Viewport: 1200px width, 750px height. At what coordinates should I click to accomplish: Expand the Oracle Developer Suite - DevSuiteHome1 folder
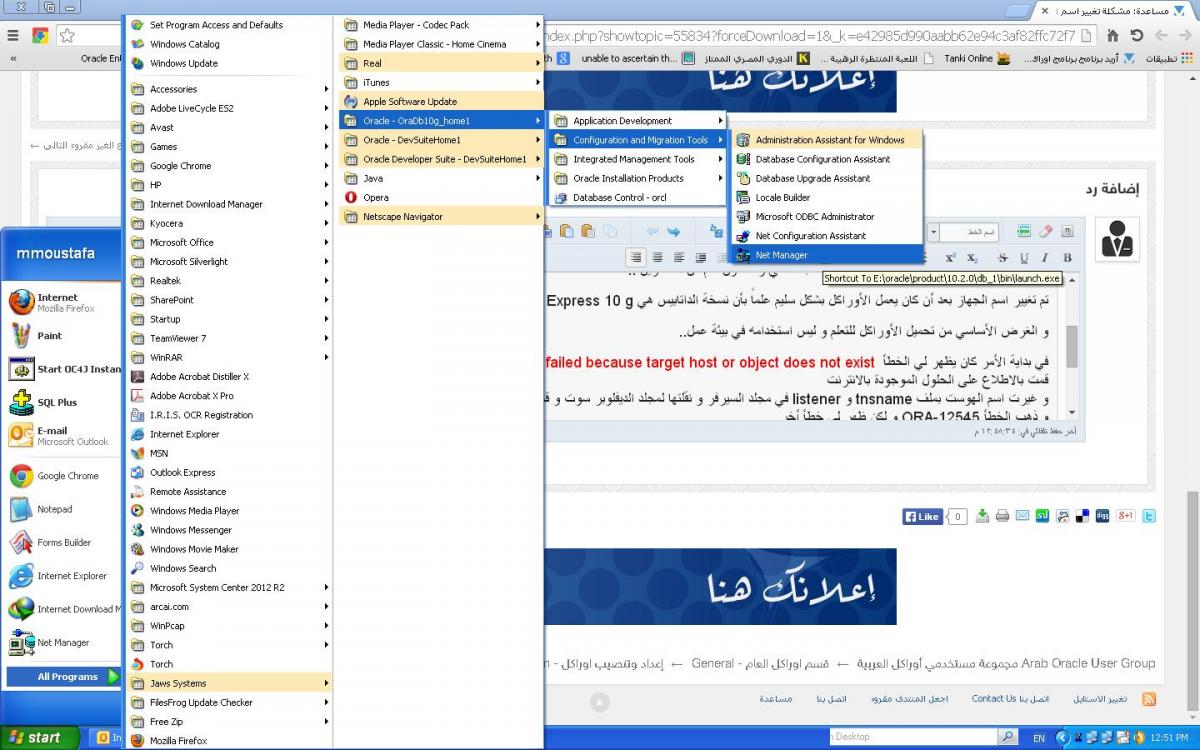coord(444,159)
